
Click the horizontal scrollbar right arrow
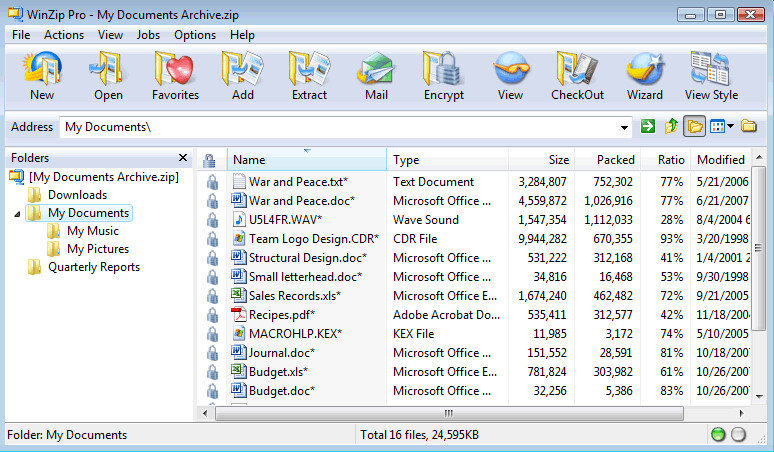[x=741, y=413]
